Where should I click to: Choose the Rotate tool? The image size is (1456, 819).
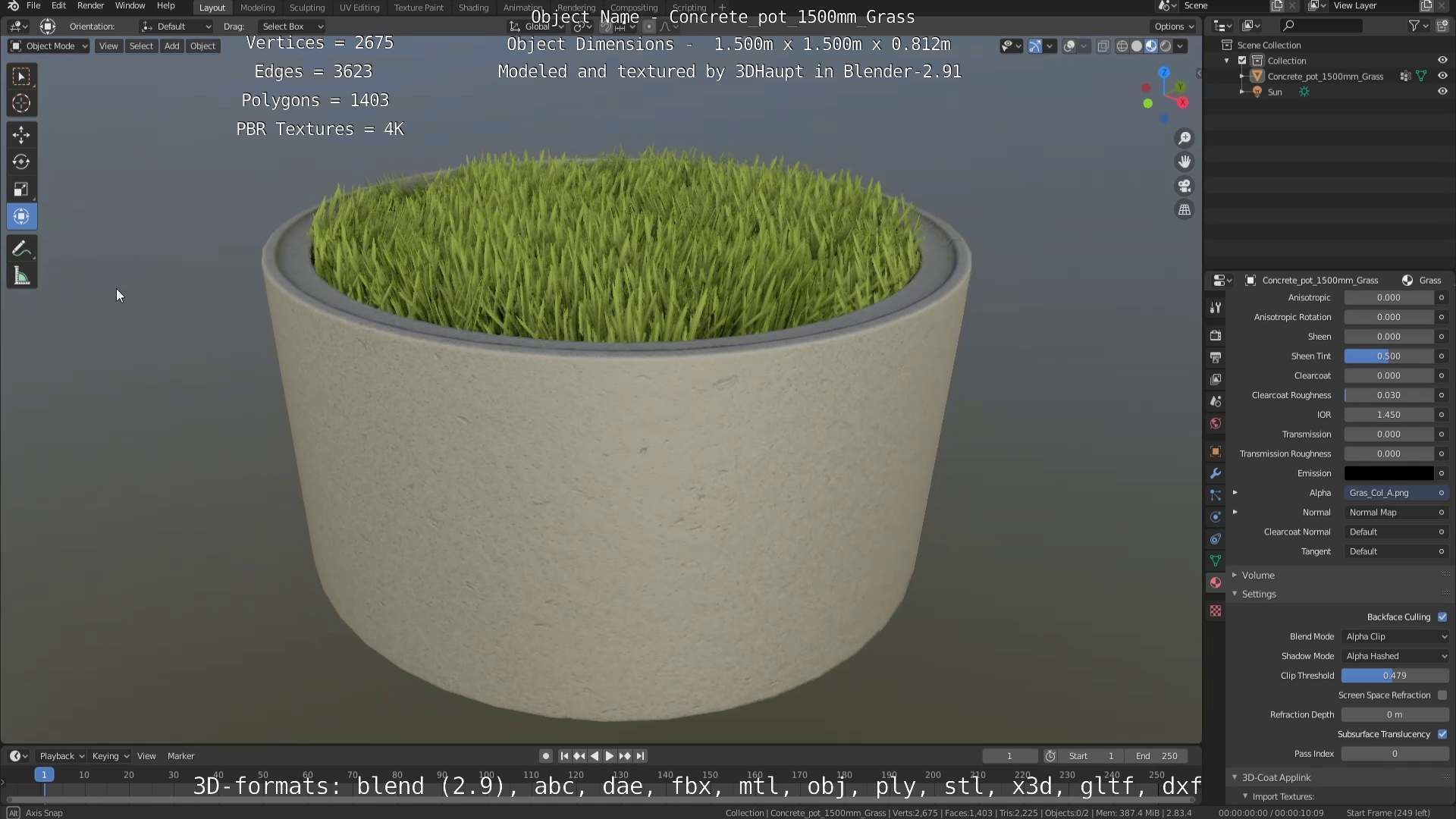point(21,162)
